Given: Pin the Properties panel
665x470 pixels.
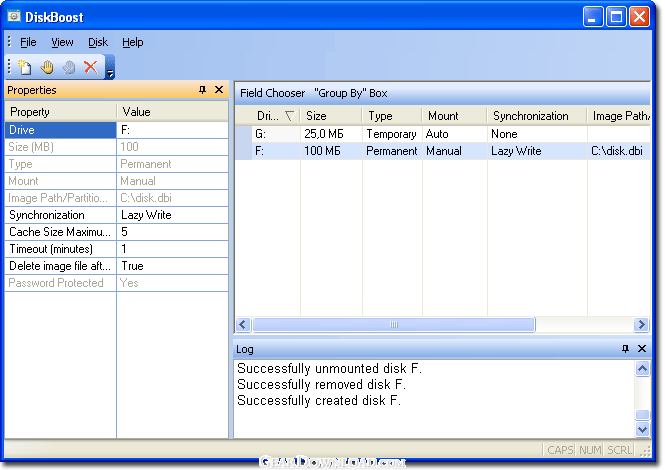Looking at the screenshot, I should point(202,90).
